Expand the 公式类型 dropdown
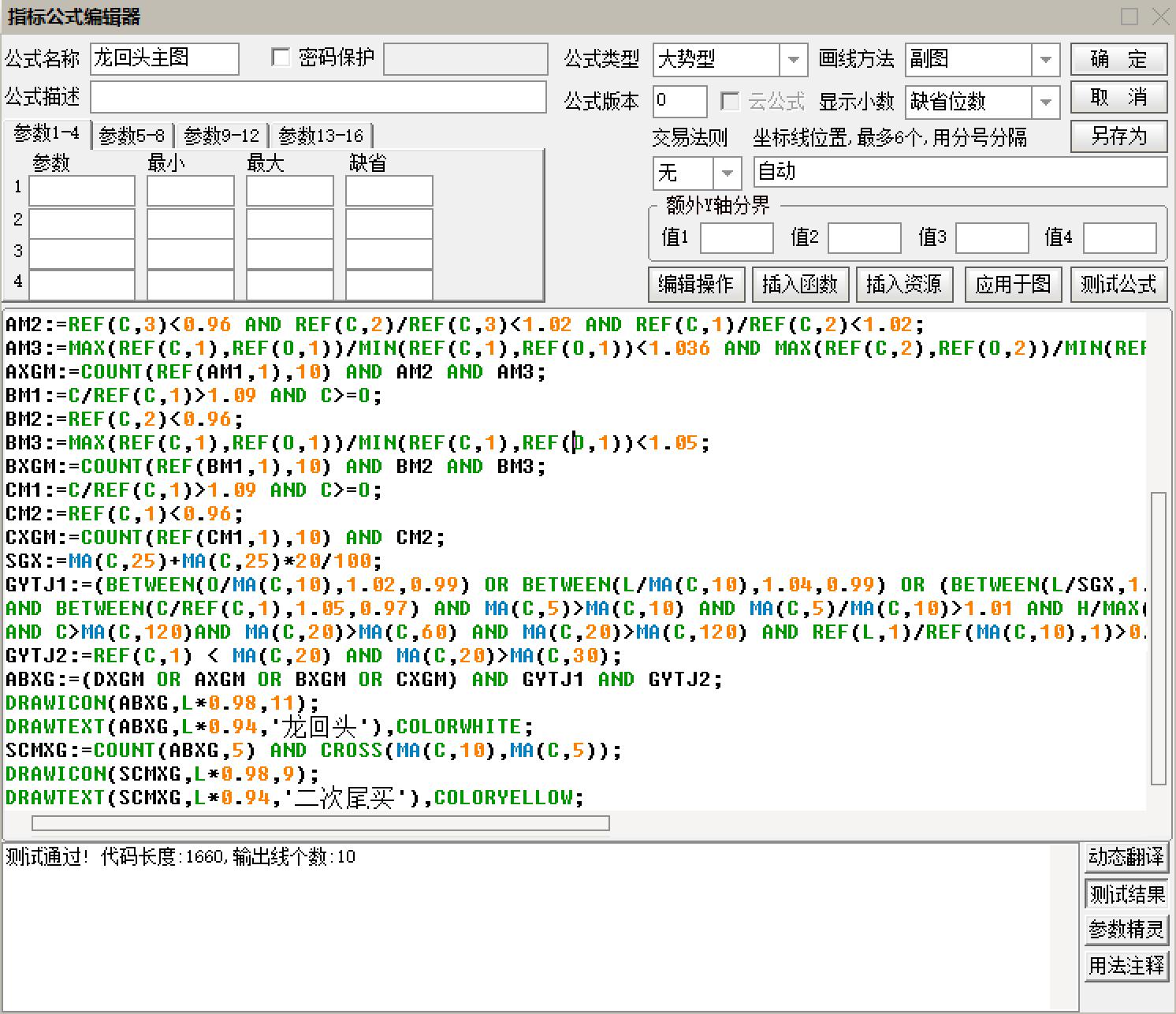The width and height of the screenshot is (1176, 1014). (x=793, y=59)
